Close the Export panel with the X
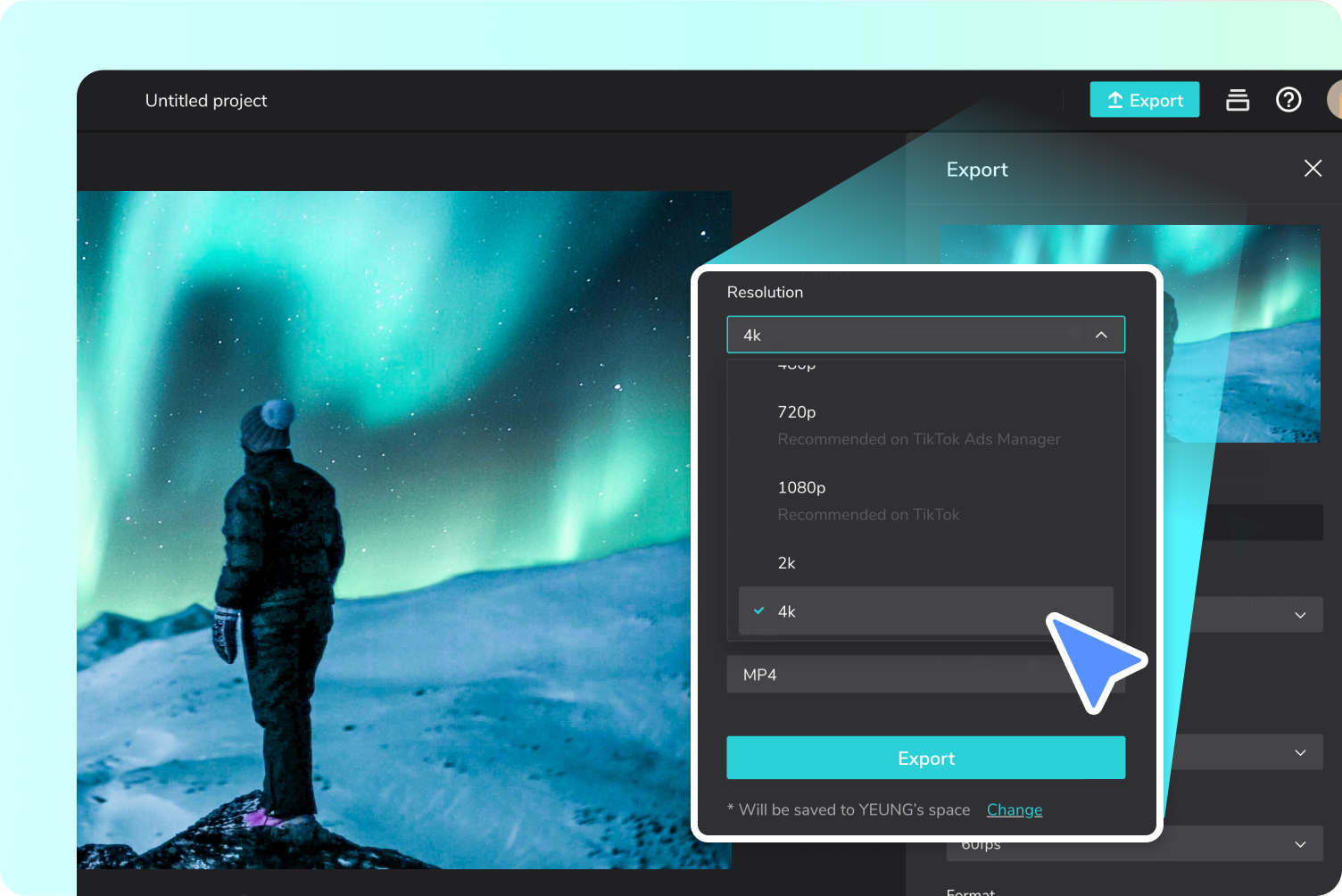Screen dimensions: 1342x896 click(1313, 169)
